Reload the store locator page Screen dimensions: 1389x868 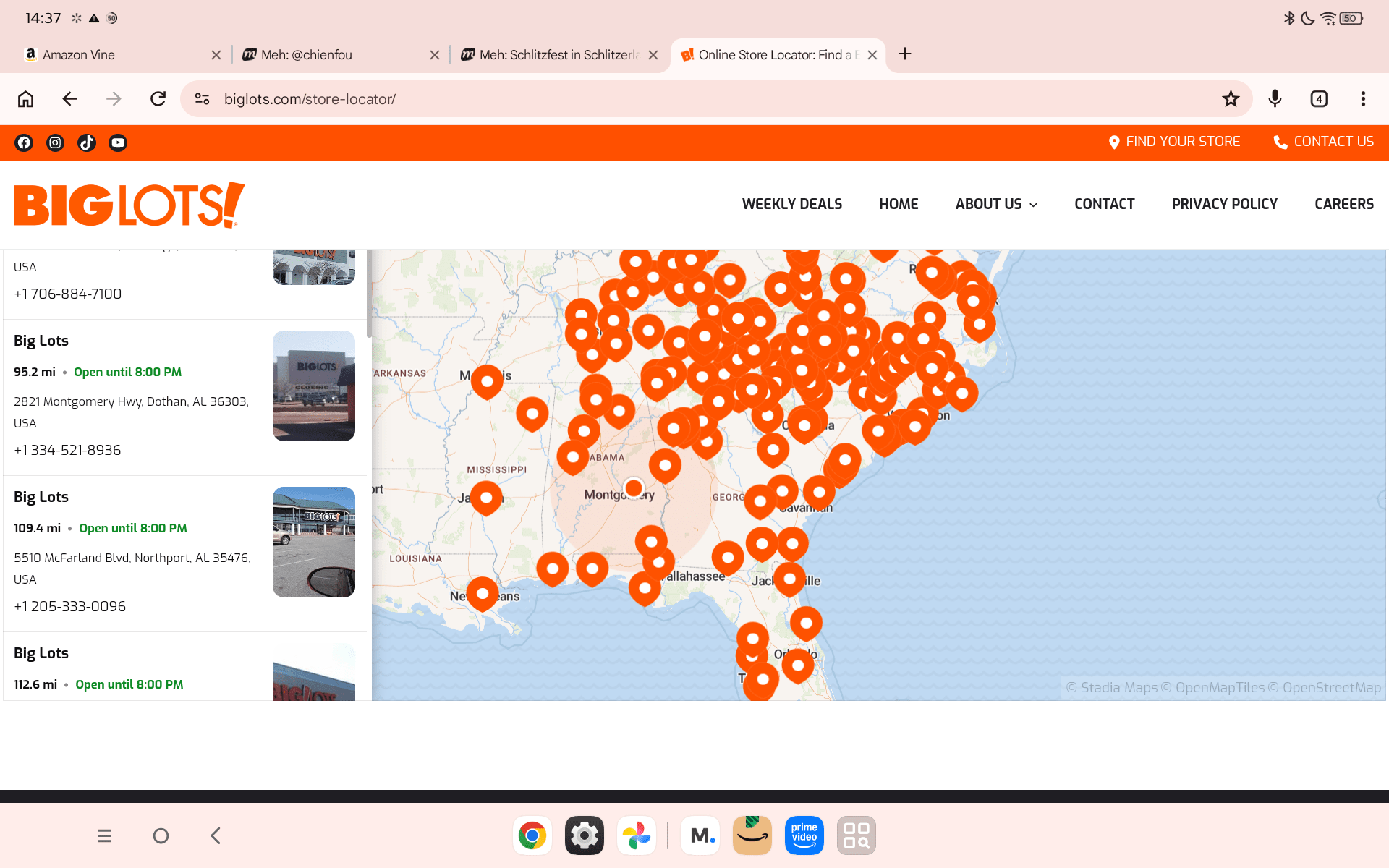[158, 99]
